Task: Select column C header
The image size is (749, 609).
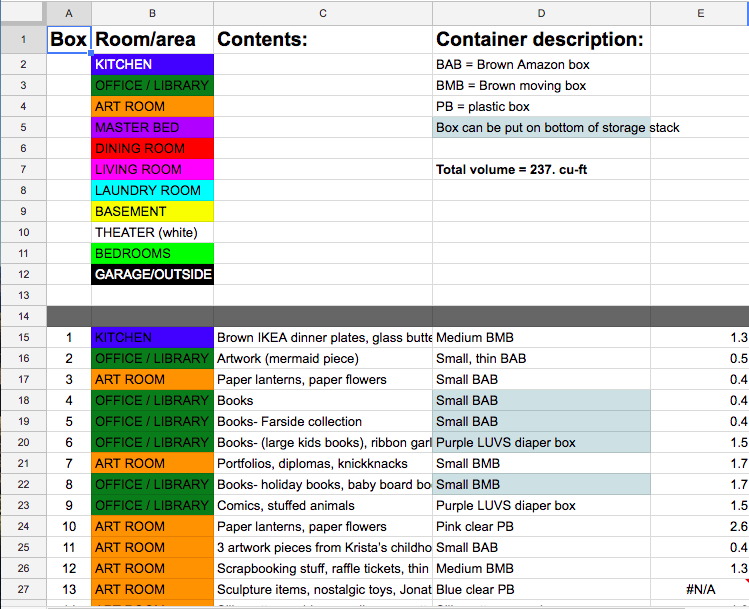Action: point(323,13)
